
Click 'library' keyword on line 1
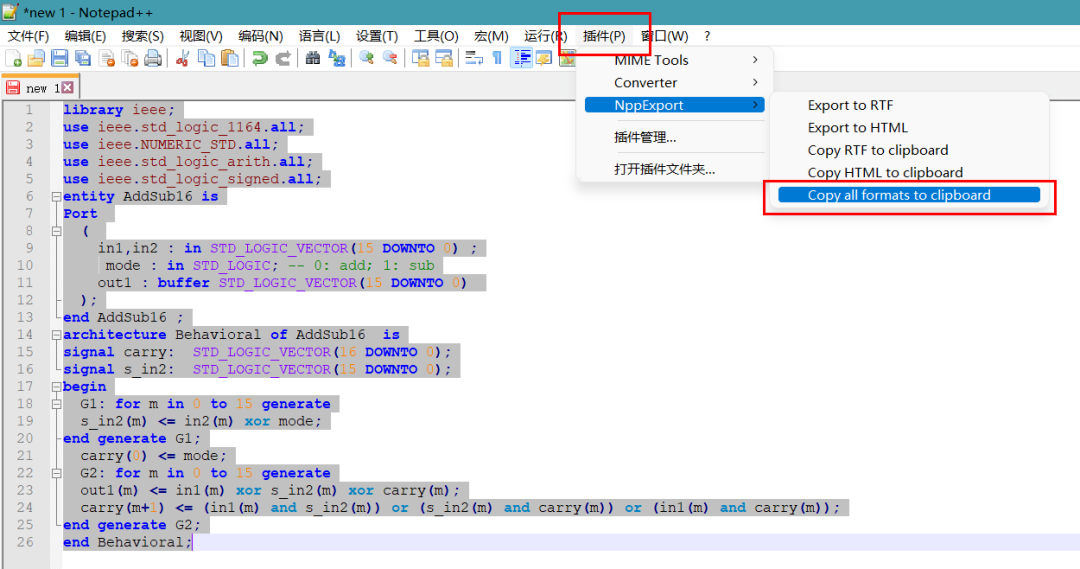pos(93,110)
